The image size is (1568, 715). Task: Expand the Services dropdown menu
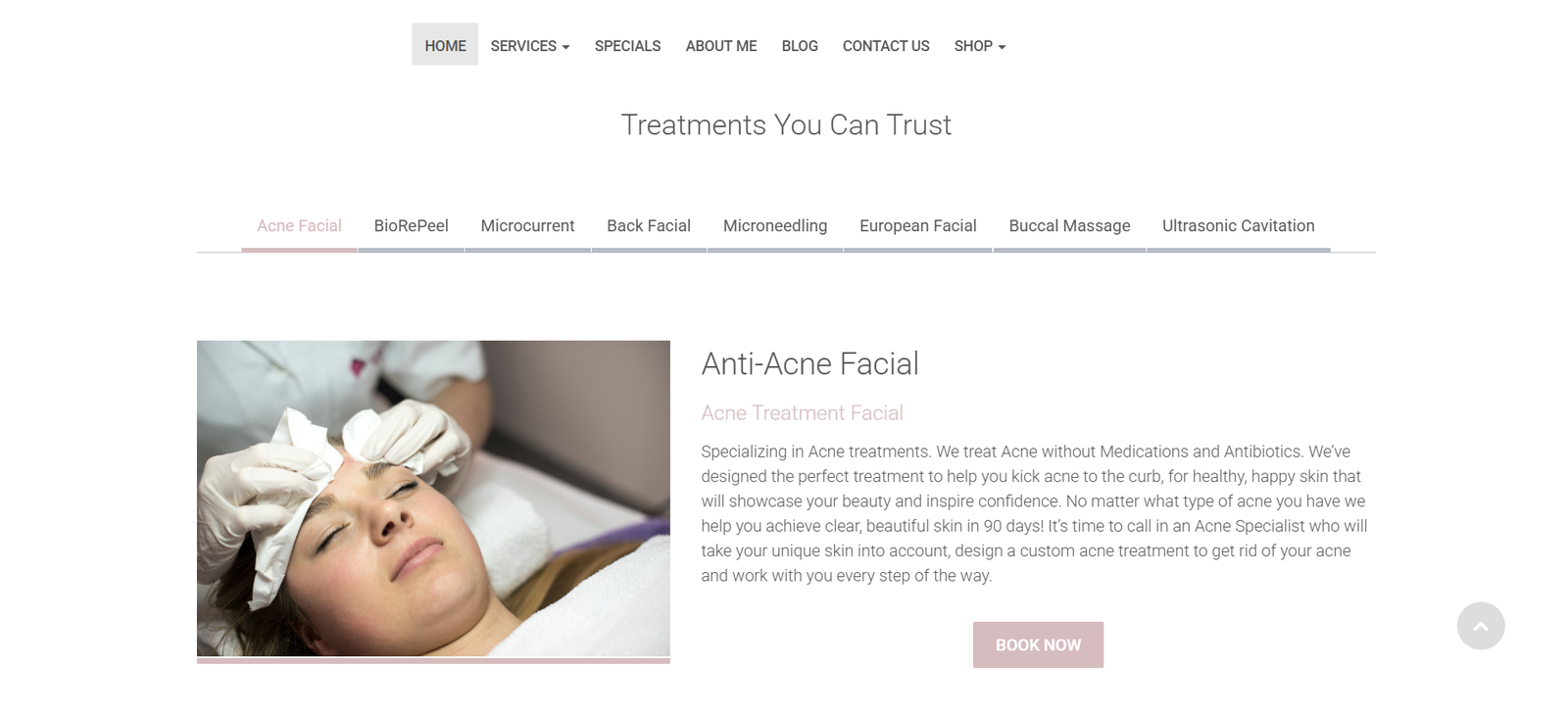[x=530, y=46]
